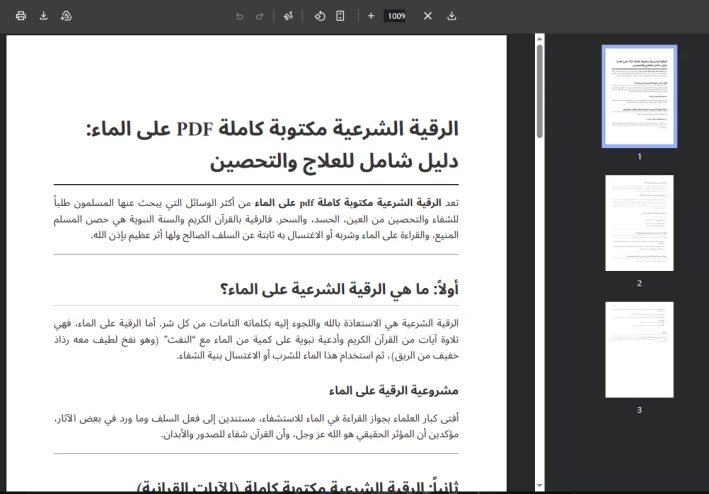Rotate the page counterclockwise
This screenshot has width=709, height=494.
pyautogui.click(x=320, y=16)
